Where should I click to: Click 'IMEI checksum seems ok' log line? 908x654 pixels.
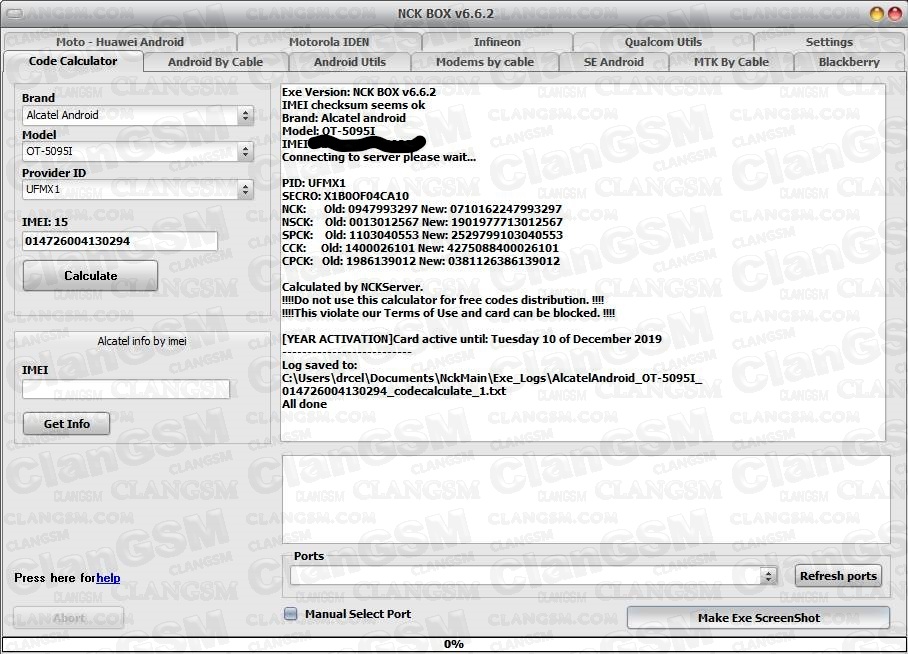click(x=353, y=105)
